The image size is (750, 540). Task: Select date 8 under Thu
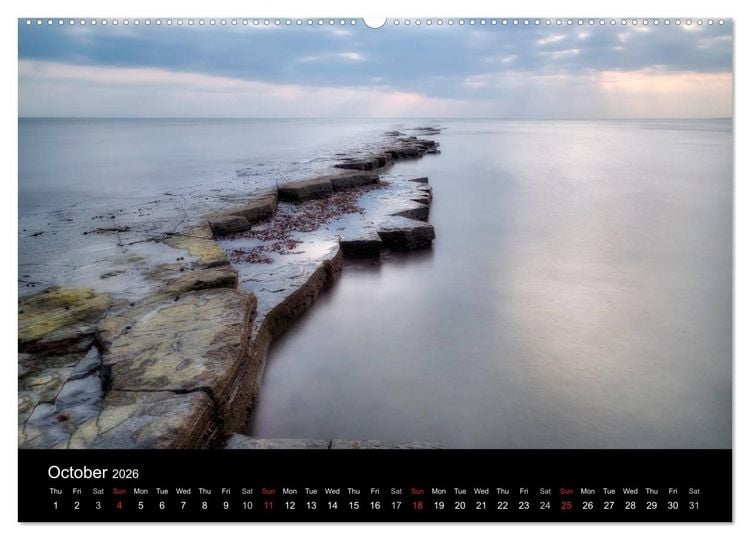point(204,506)
